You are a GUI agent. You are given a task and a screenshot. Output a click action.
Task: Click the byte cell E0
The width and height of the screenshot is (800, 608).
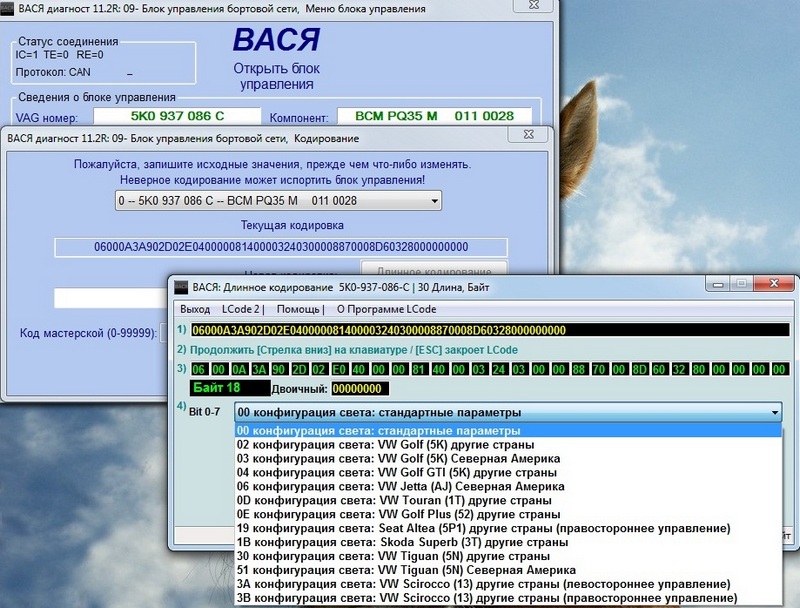[339, 369]
